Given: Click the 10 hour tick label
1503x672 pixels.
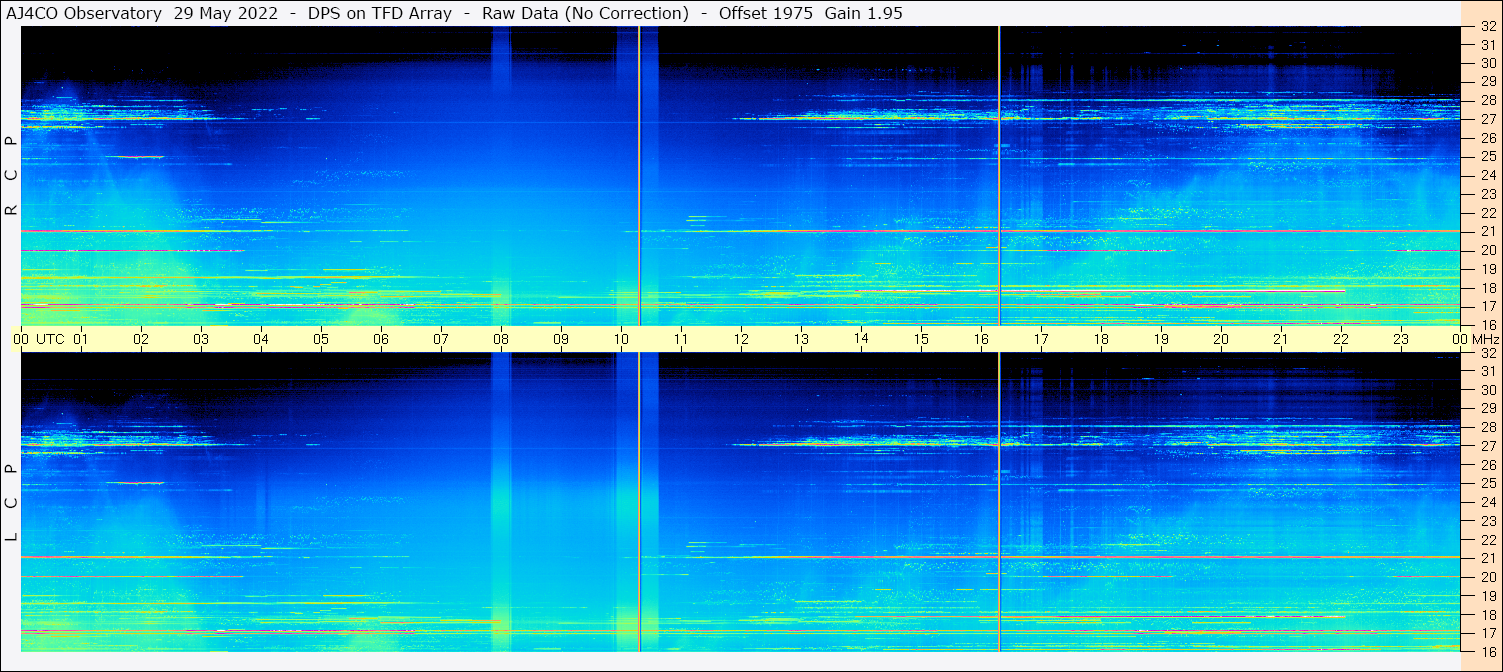Looking at the screenshot, I should (621, 339).
